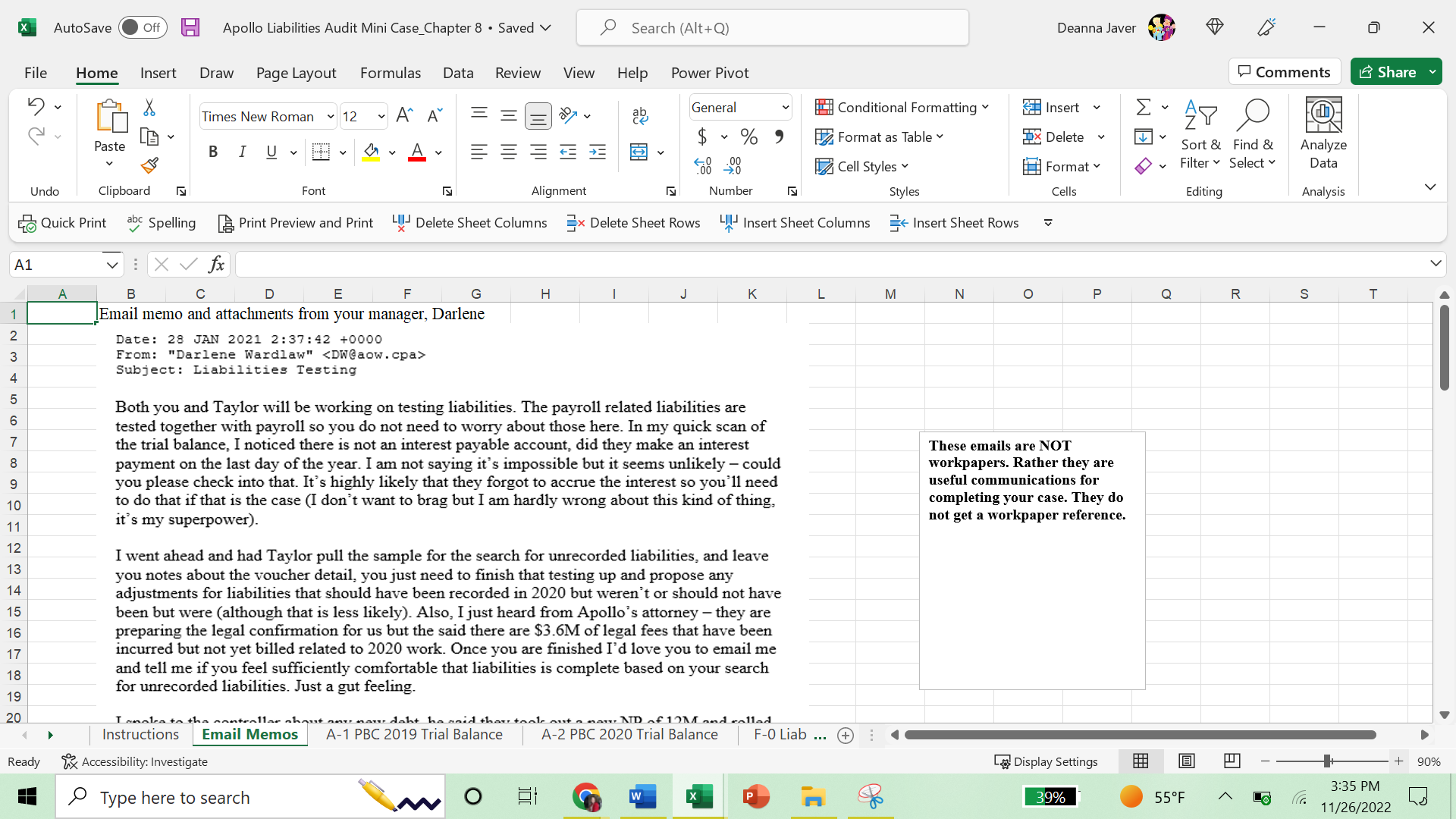Switch to the Formulas ribbon tab
The image size is (1456, 819).
391,73
